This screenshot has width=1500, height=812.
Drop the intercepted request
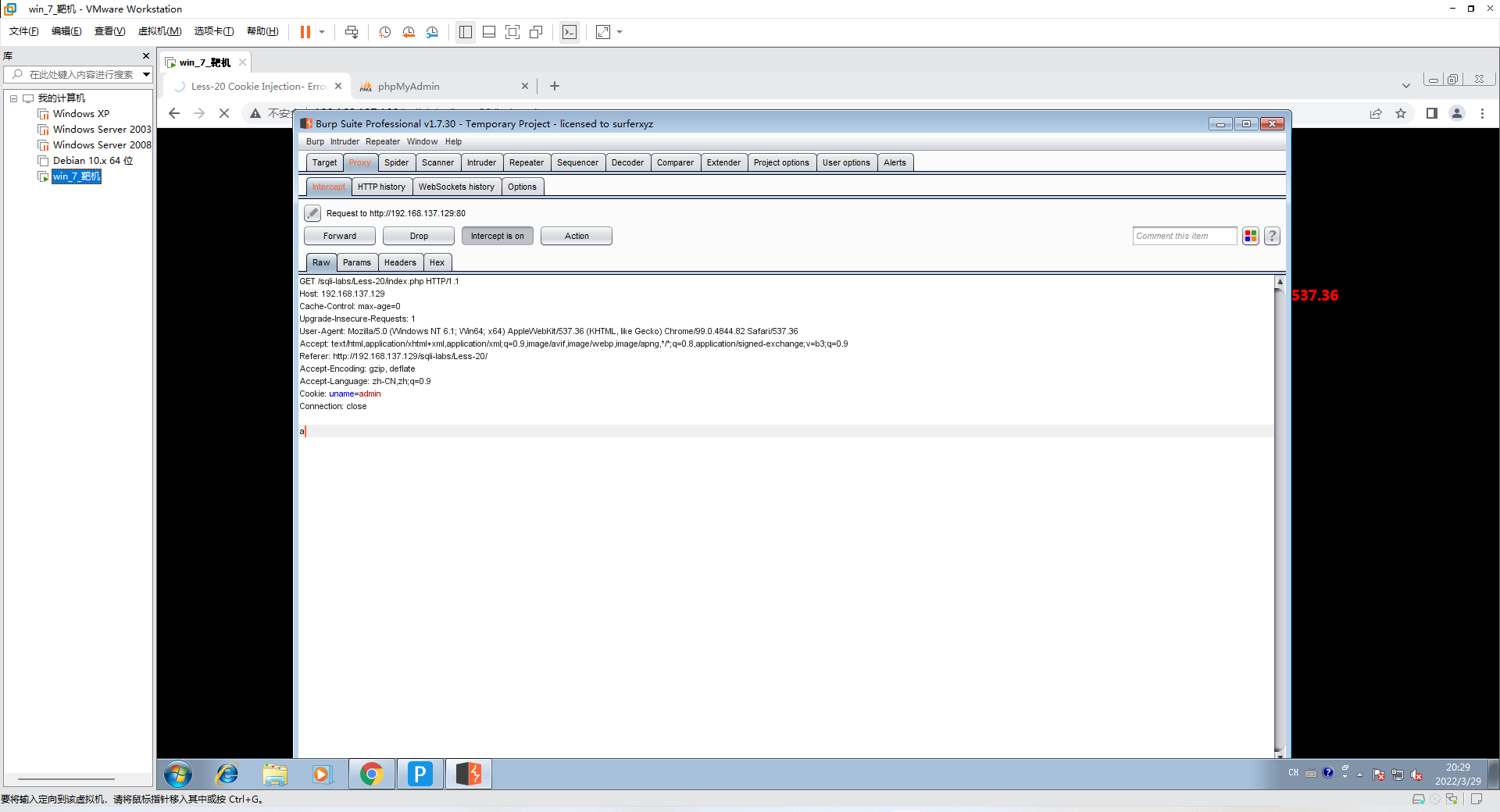click(x=419, y=236)
